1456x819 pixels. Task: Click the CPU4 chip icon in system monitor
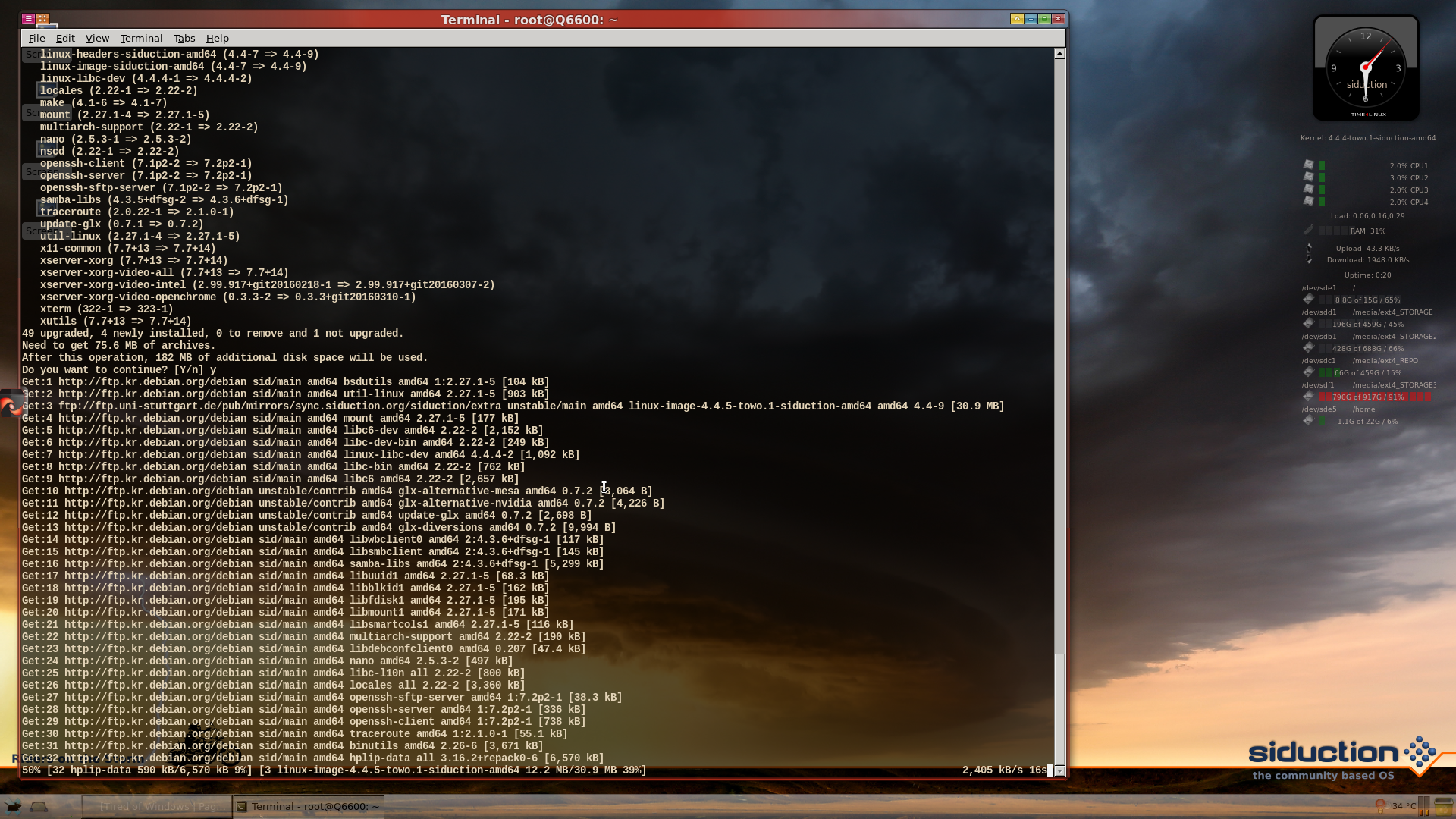click(1308, 201)
